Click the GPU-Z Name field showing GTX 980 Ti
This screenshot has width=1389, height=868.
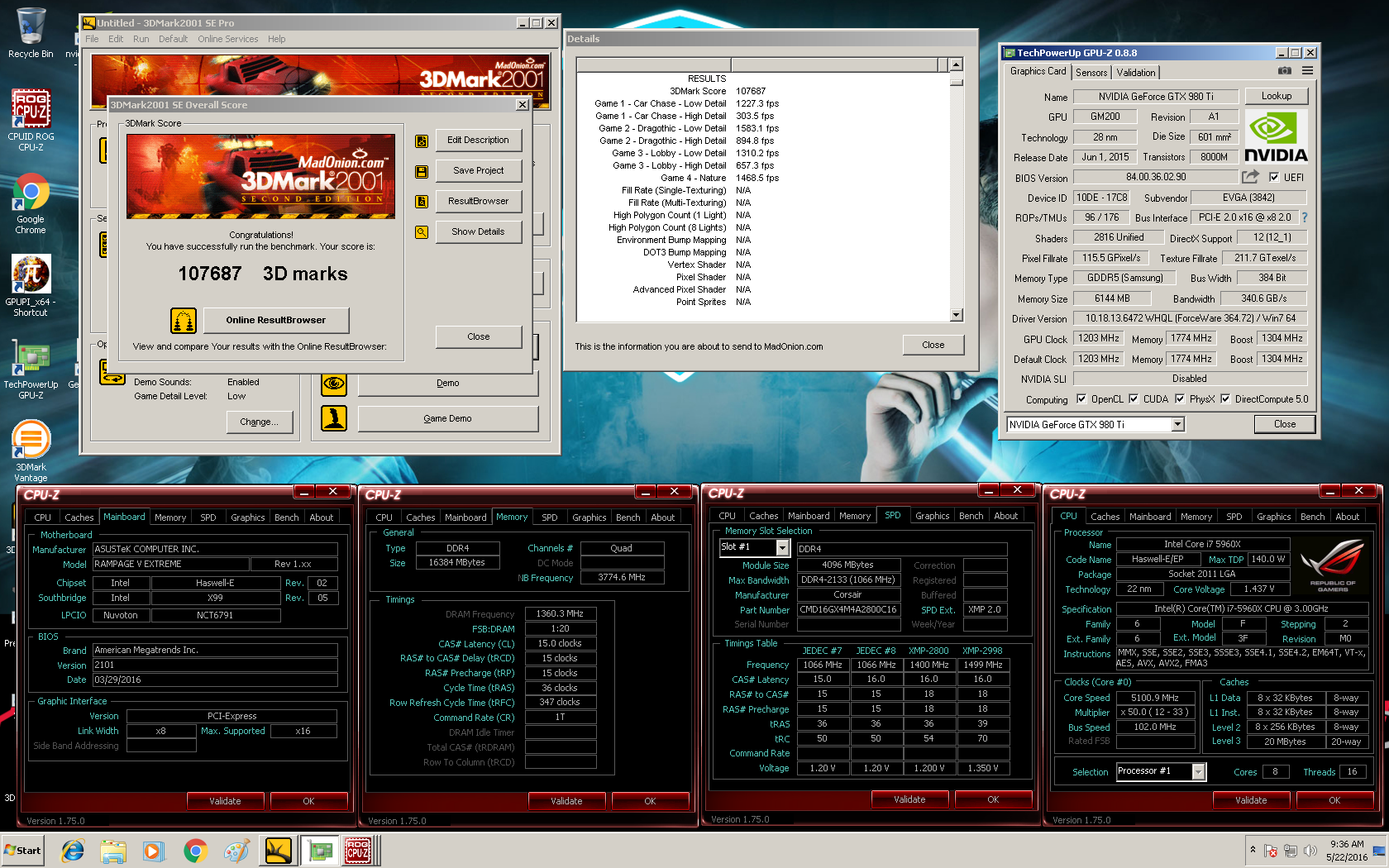tap(1156, 97)
